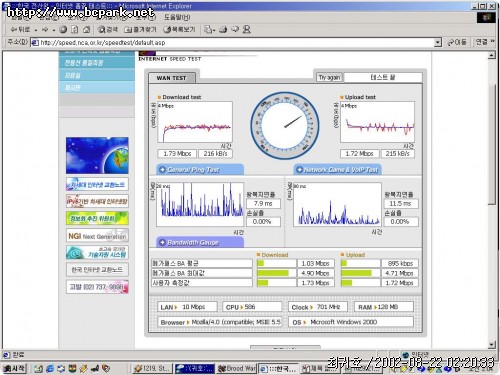Open the 게시판 sidebar menu item
500x375 pixels.
(x=97, y=88)
